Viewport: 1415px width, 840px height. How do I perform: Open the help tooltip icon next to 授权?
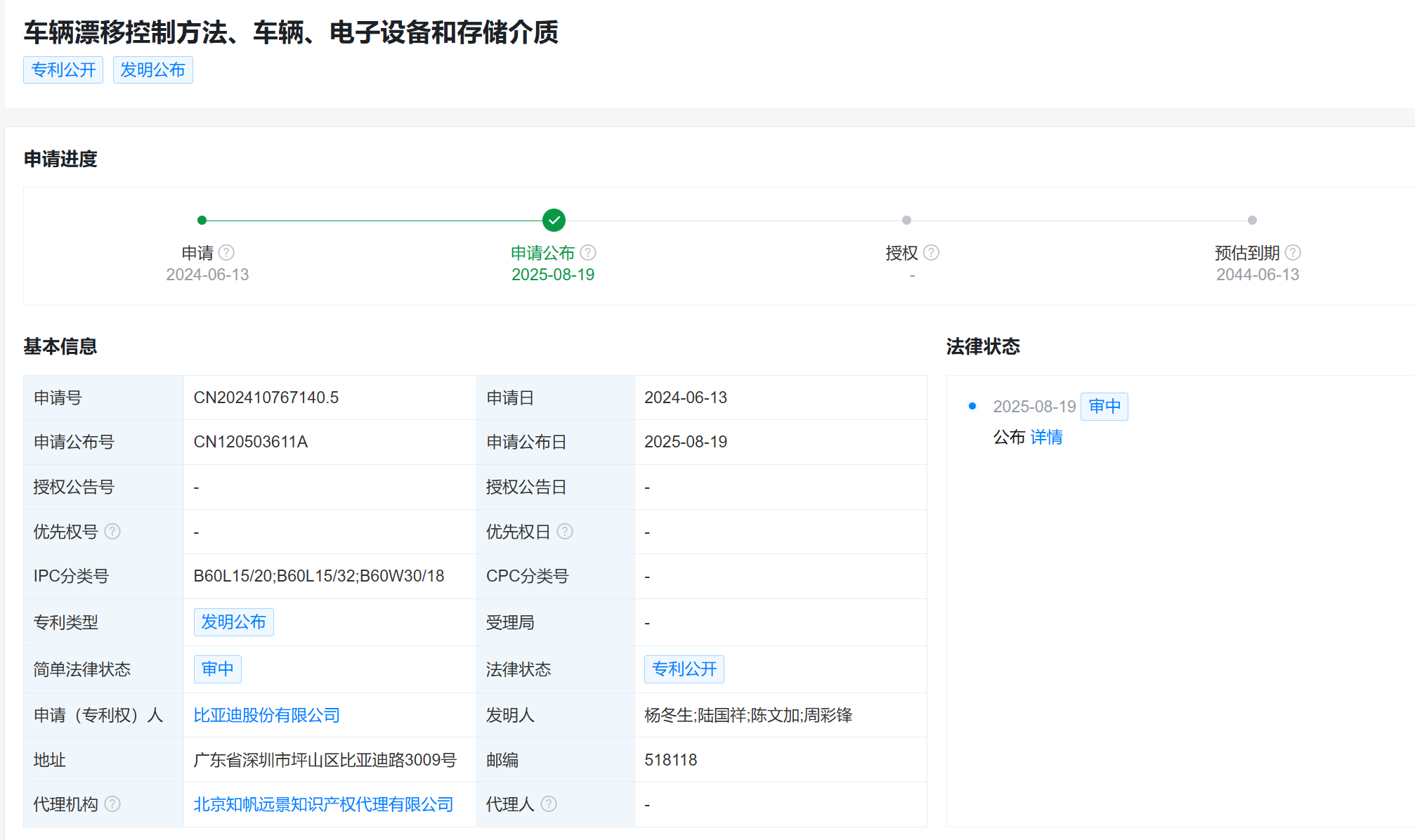932,252
